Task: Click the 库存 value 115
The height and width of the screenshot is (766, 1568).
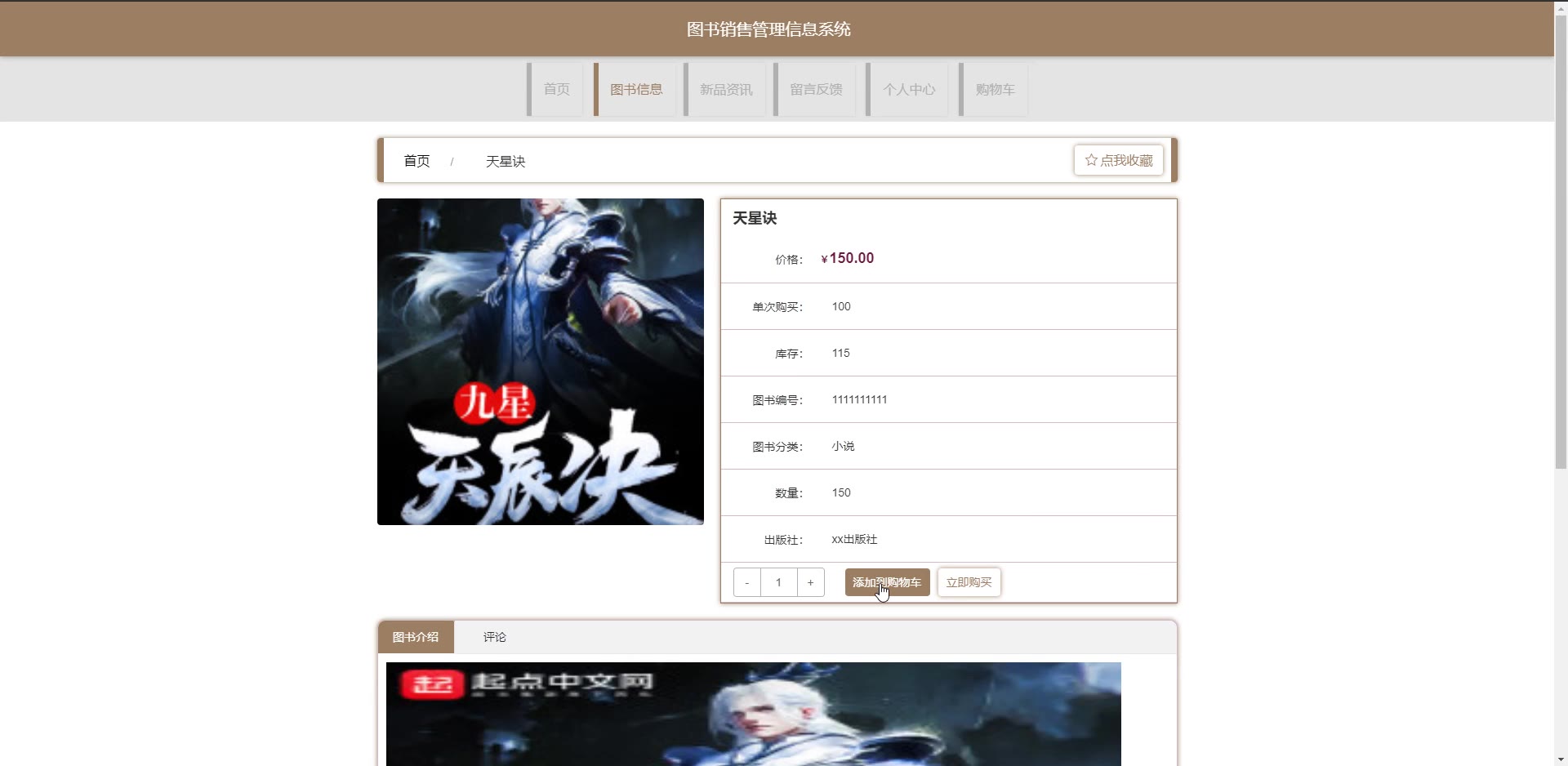Action: tap(840, 353)
